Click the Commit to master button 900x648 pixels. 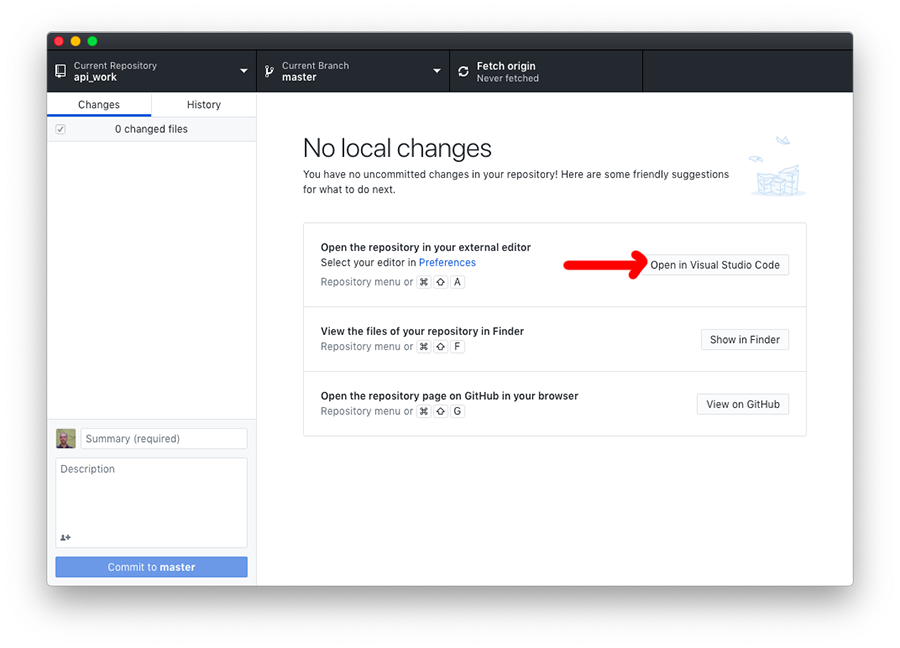click(x=152, y=567)
